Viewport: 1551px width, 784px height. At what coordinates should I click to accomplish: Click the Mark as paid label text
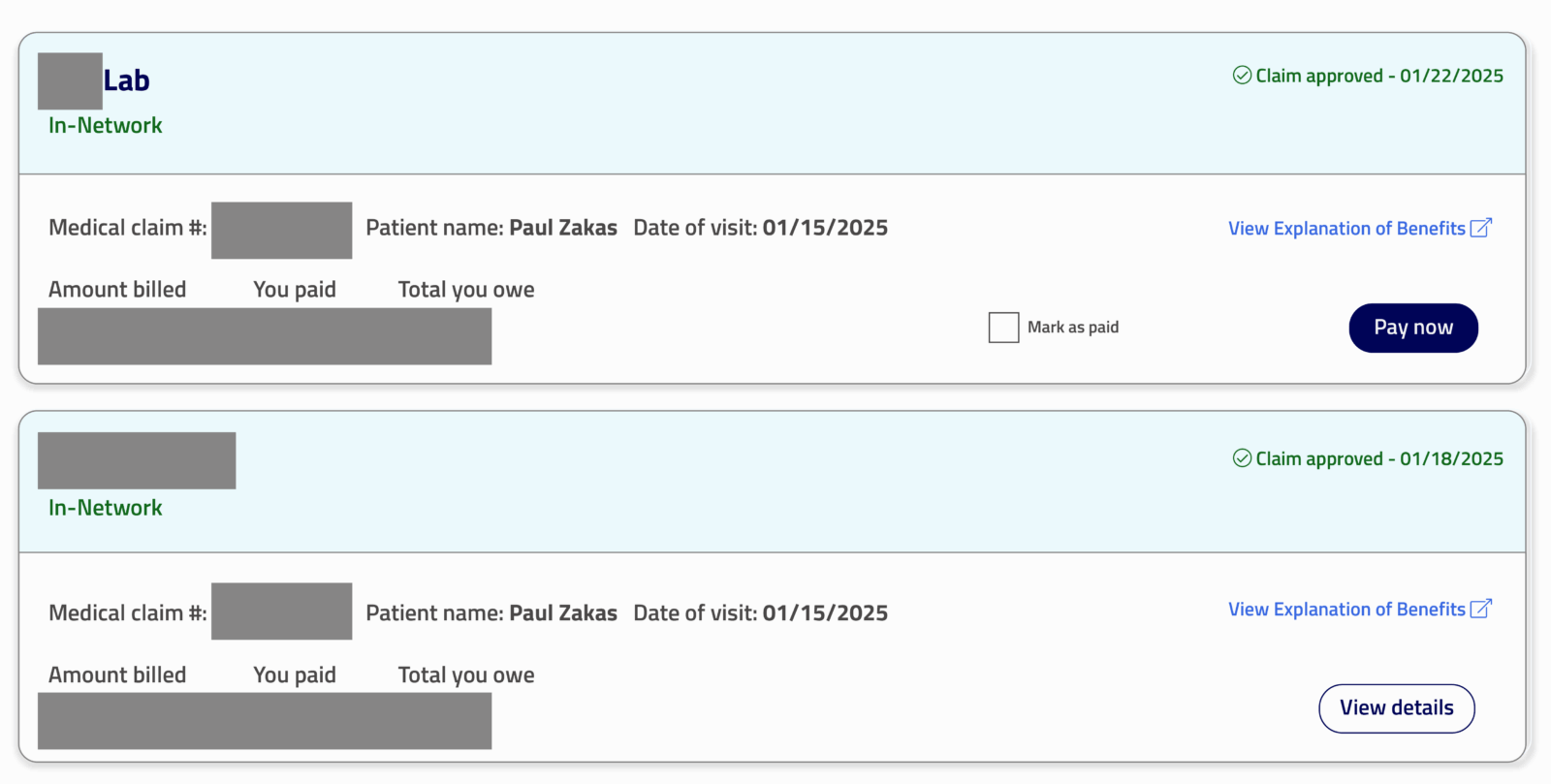pos(1072,328)
